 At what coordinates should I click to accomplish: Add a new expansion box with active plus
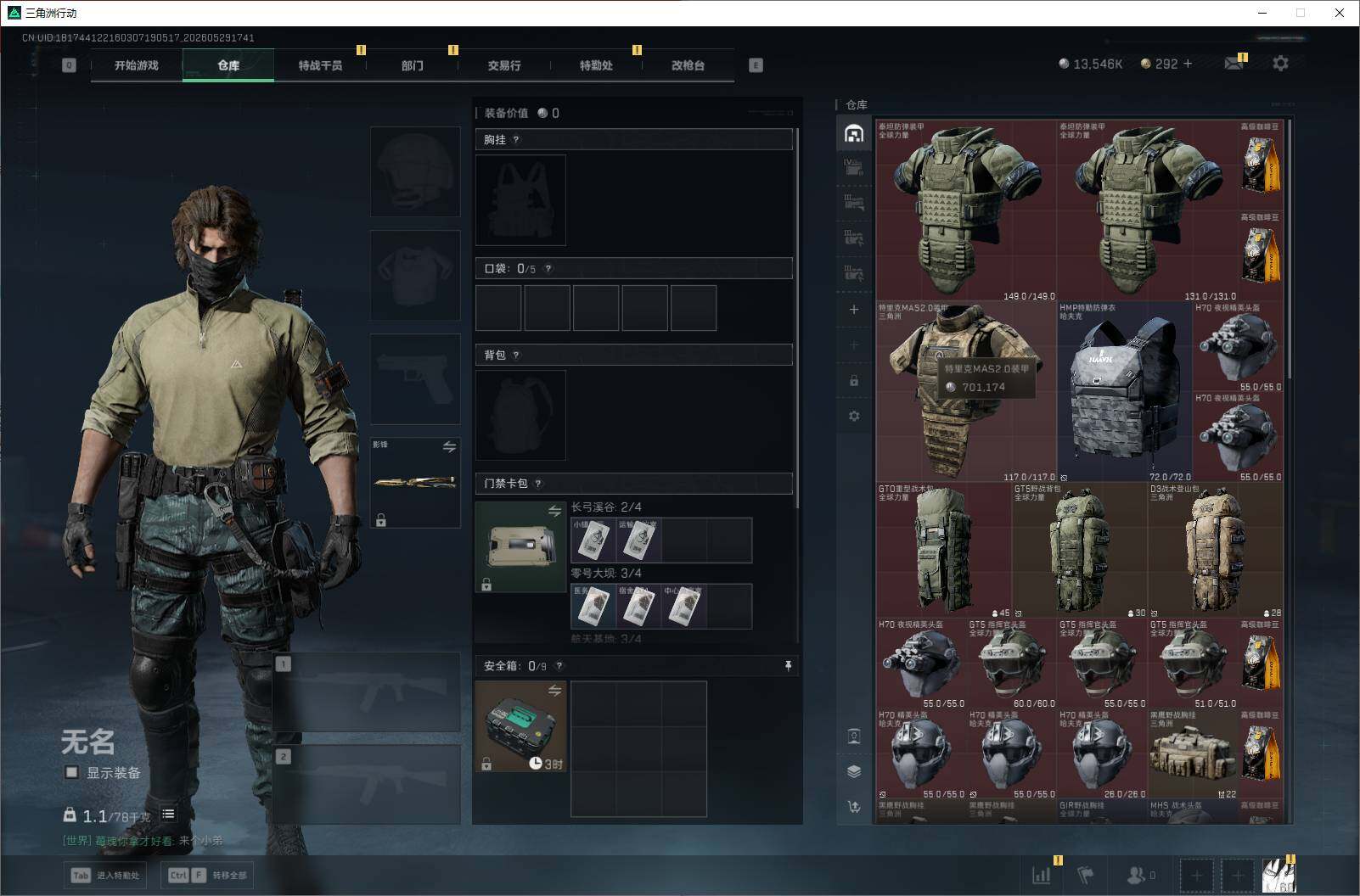click(x=854, y=310)
